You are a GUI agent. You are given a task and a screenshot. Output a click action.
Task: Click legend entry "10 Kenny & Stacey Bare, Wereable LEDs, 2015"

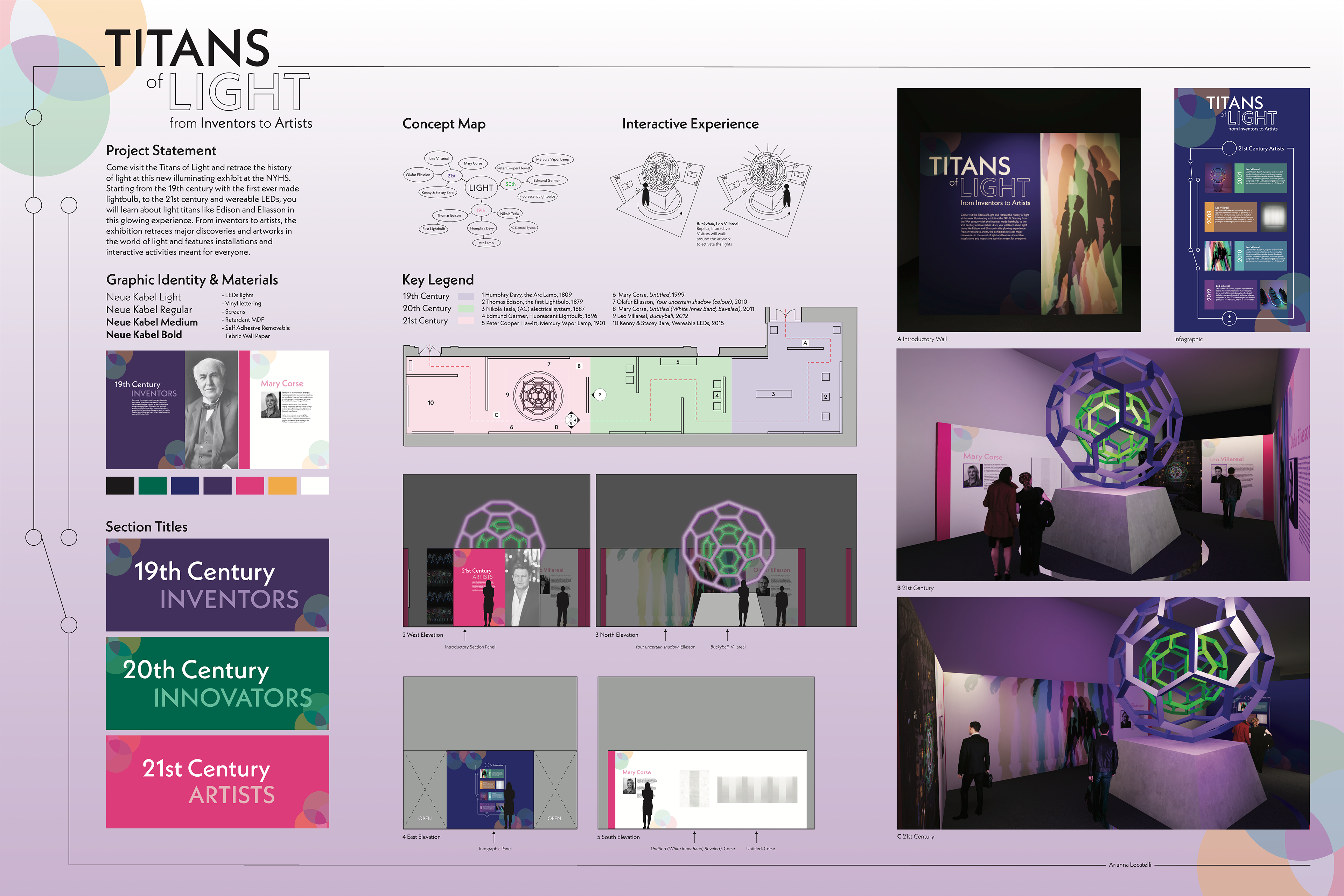click(x=668, y=323)
